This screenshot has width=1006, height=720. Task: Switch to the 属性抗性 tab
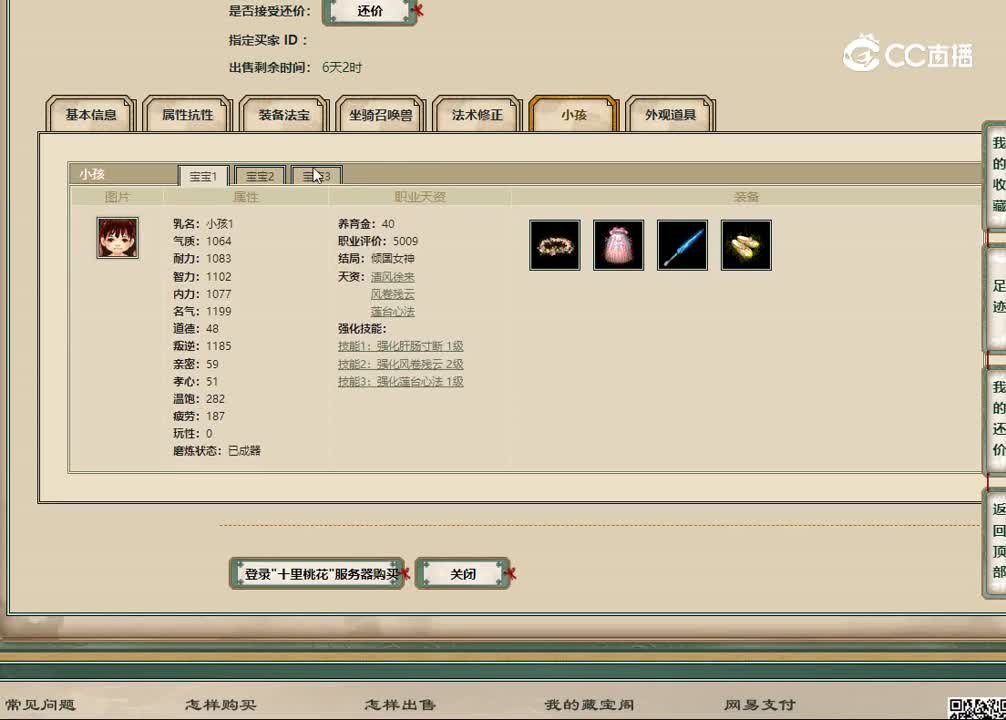coord(185,114)
